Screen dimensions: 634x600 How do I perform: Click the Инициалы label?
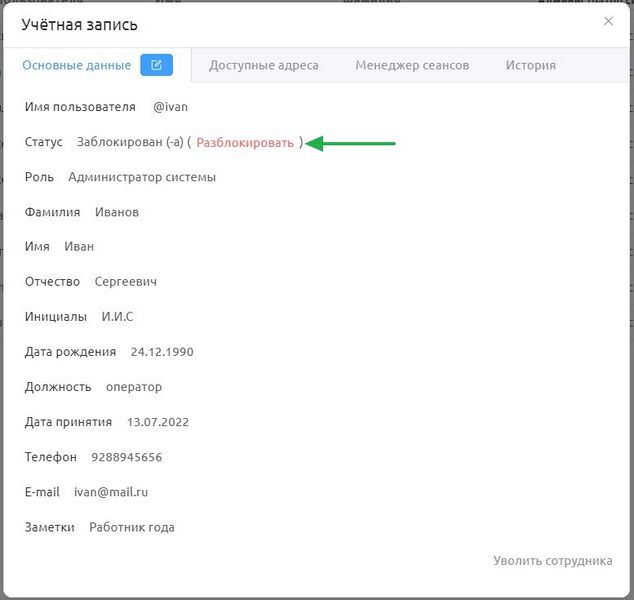point(56,317)
